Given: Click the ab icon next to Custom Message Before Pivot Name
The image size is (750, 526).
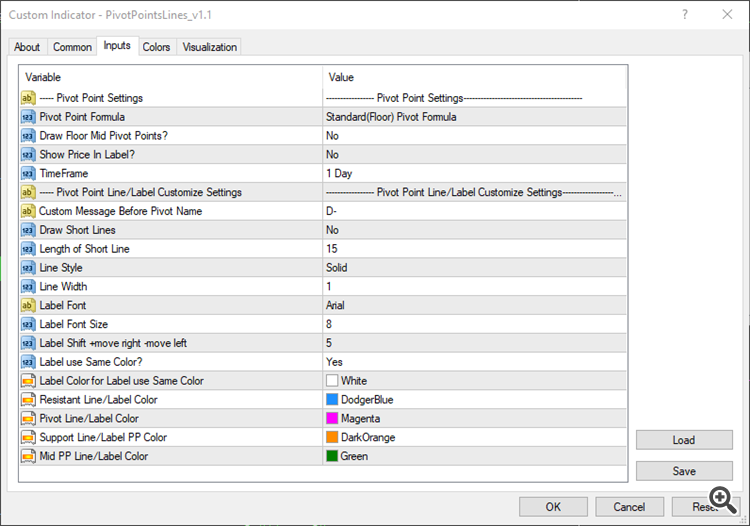Looking at the screenshot, I should [x=28, y=211].
